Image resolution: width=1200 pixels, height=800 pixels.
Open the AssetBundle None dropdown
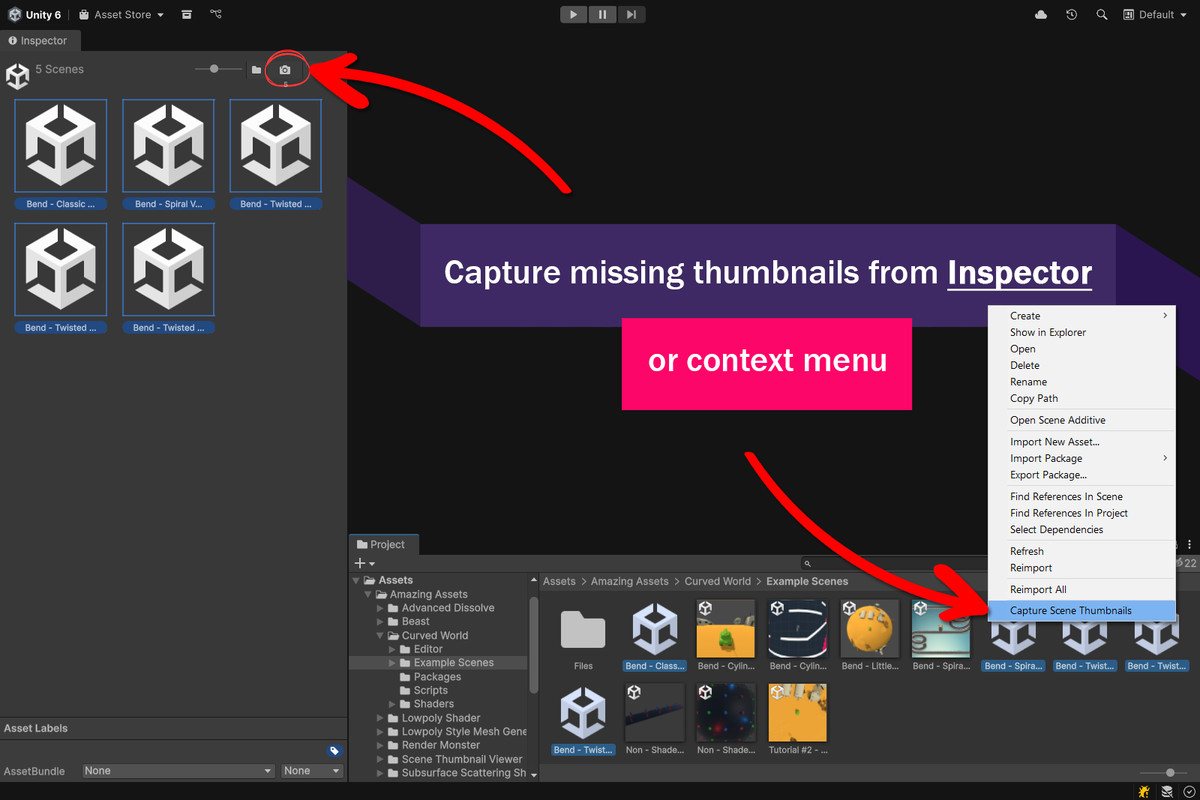pyautogui.click(x=178, y=771)
